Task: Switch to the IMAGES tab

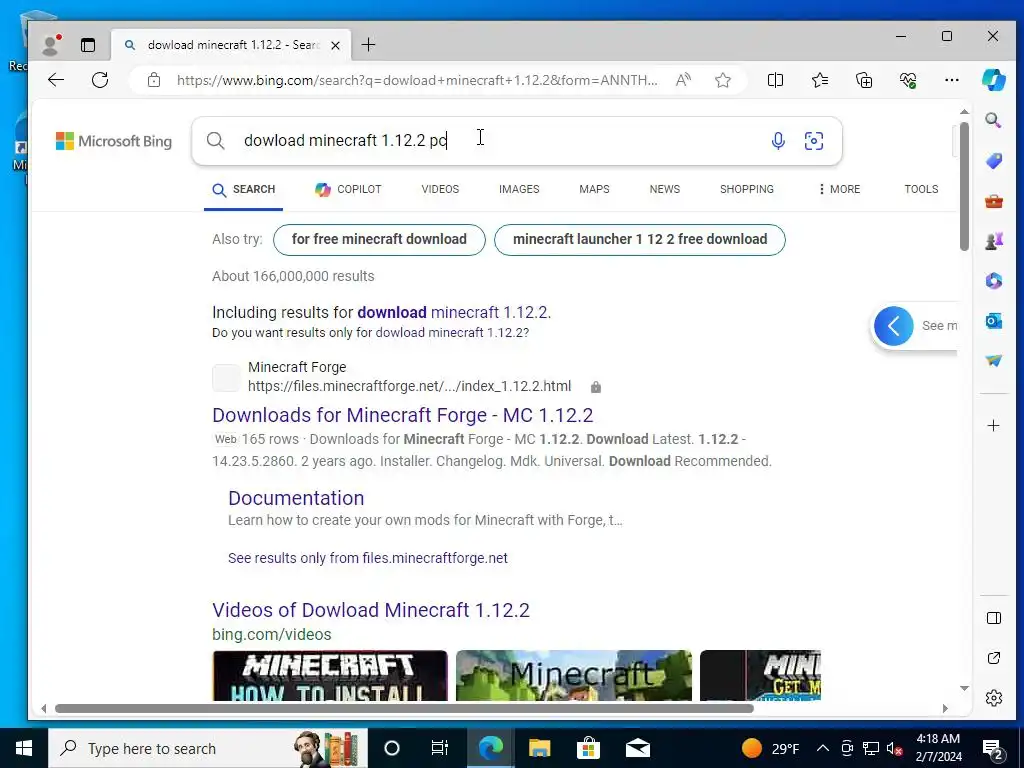Action: tap(519, 189)
